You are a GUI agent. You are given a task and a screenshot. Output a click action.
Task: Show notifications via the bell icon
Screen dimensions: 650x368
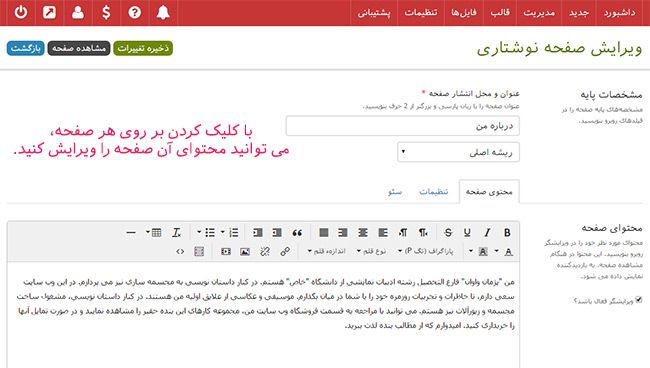[163, 12]
